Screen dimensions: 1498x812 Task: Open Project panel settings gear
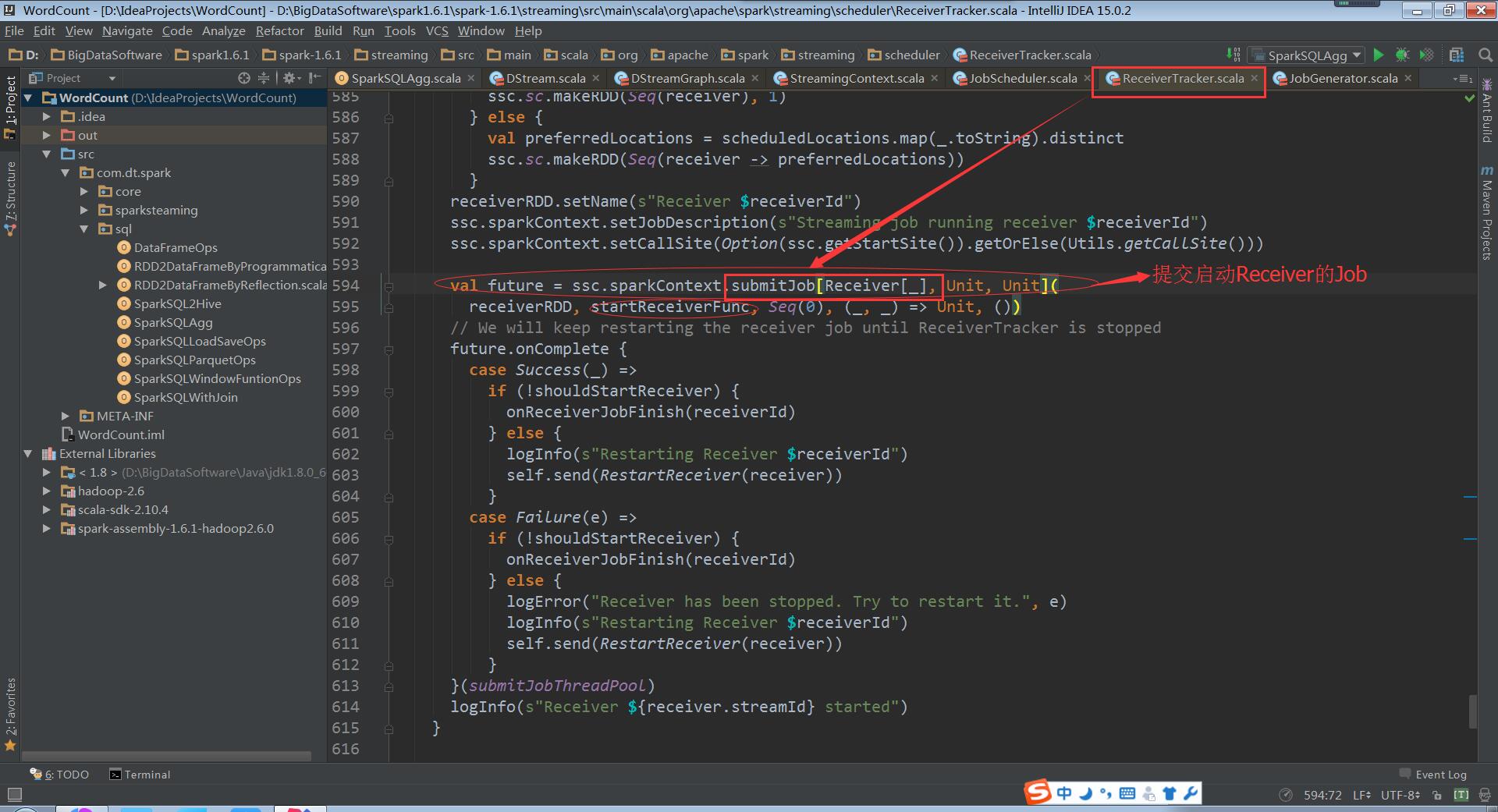click(x=289, y=78)
